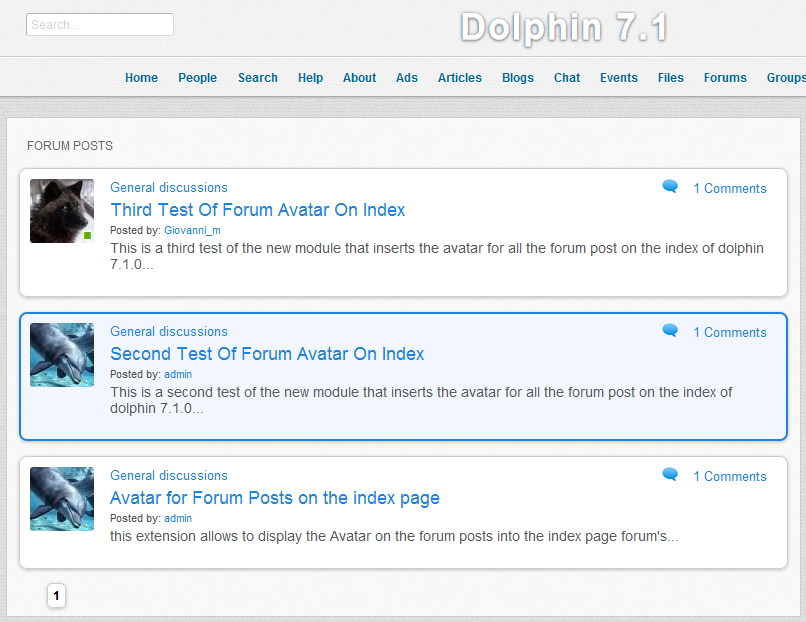Click page 1 pagination button

(56, 596)
